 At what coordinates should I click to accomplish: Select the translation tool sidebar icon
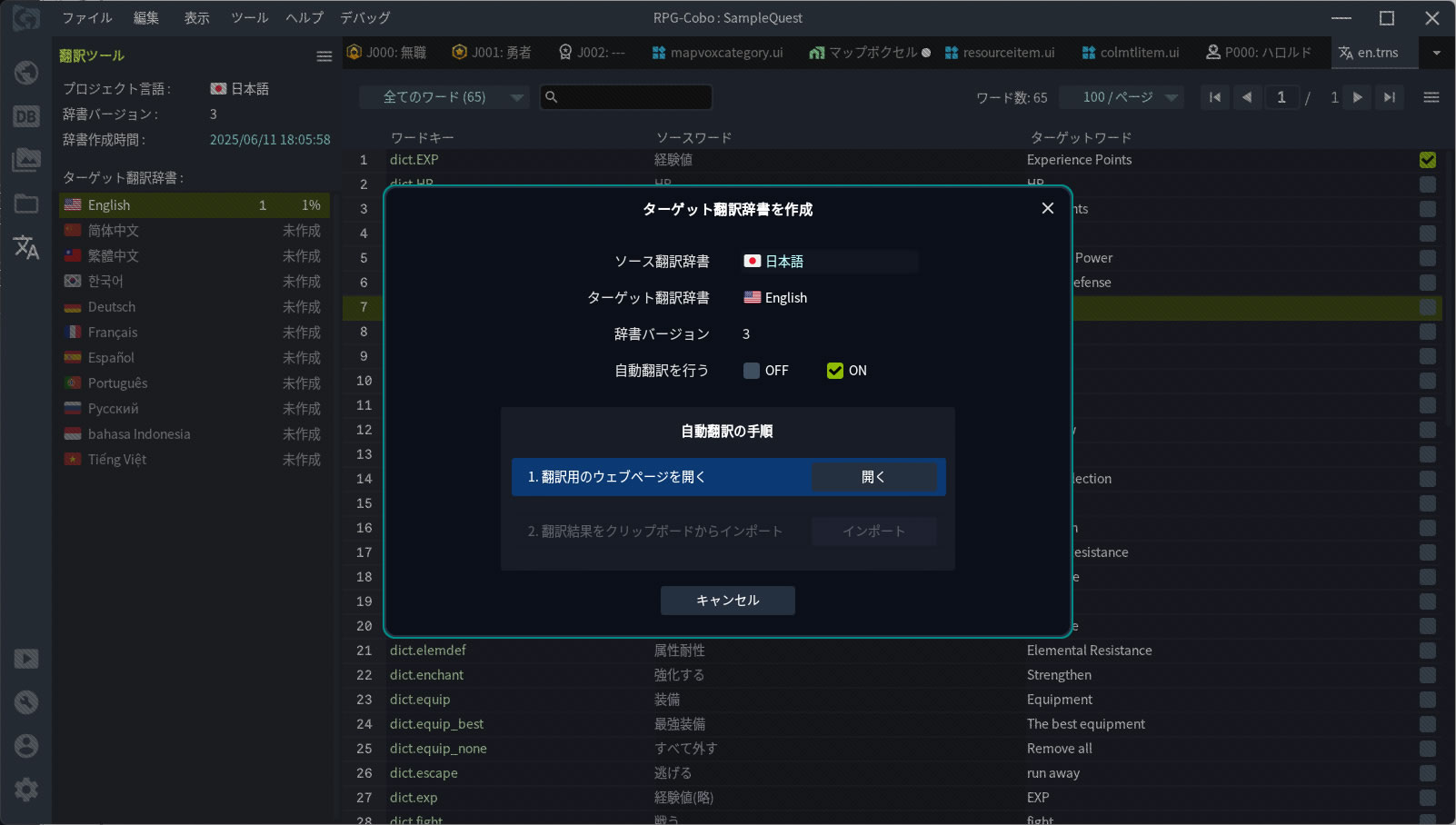[26, 247]
